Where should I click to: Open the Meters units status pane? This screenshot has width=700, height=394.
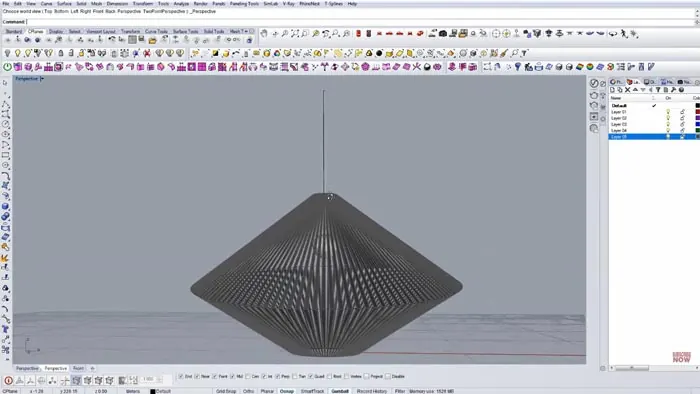tap(133, 391)
